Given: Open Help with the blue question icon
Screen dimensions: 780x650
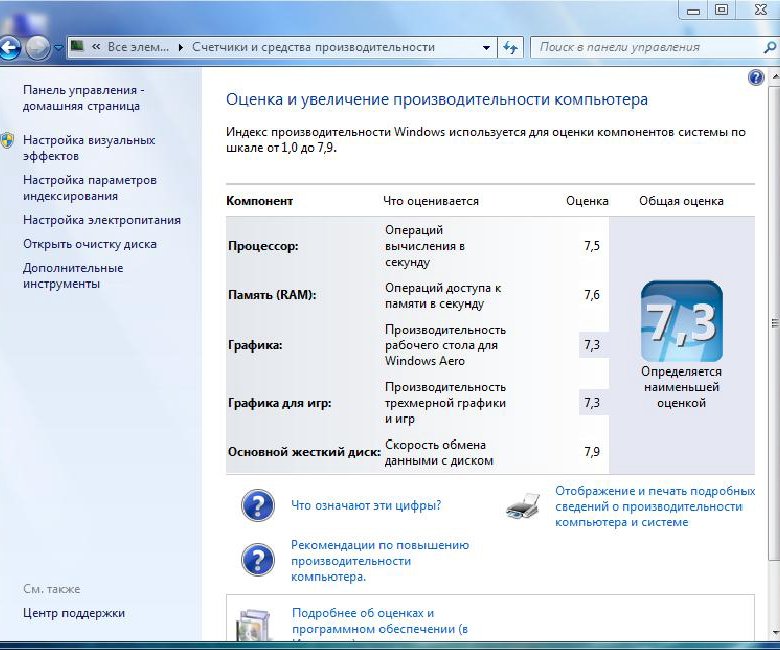Looking at the screenshot, I should point(756,77).
